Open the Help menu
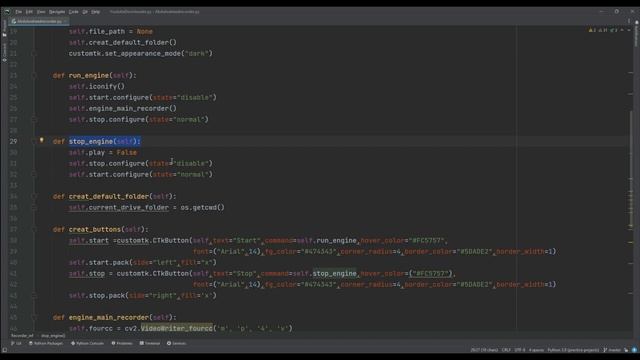 (96, 12)
